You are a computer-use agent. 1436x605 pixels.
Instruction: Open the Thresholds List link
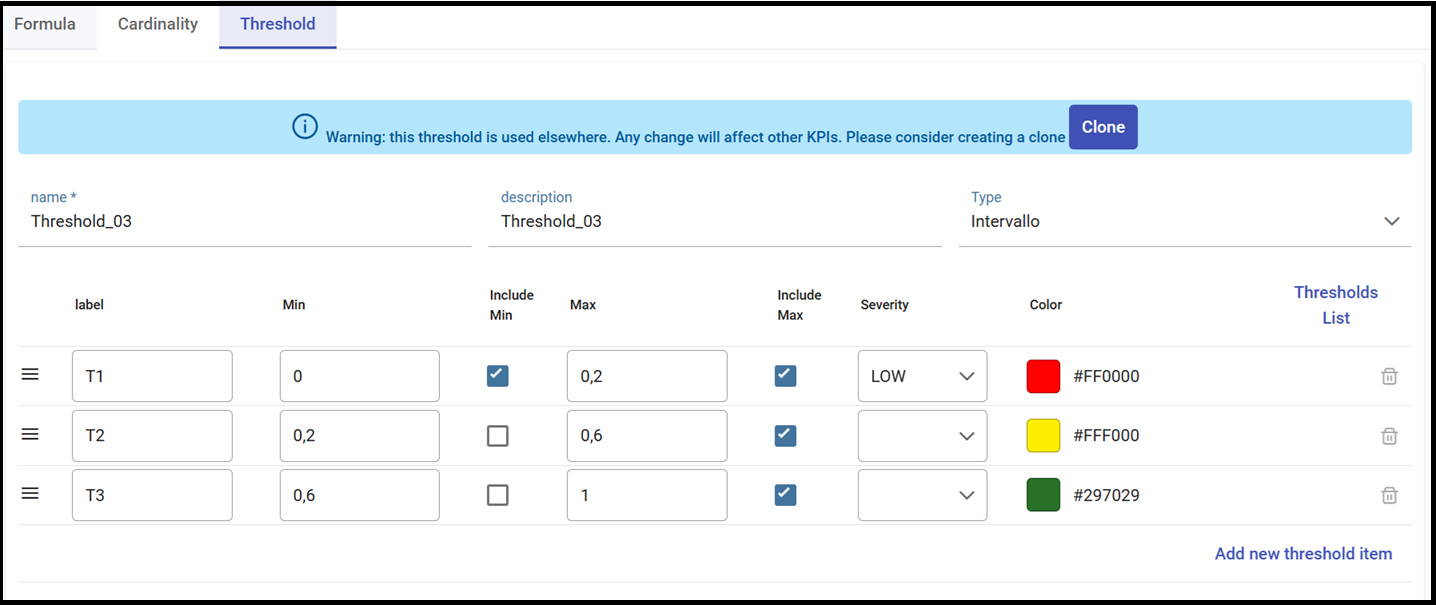pos(1336,305)
